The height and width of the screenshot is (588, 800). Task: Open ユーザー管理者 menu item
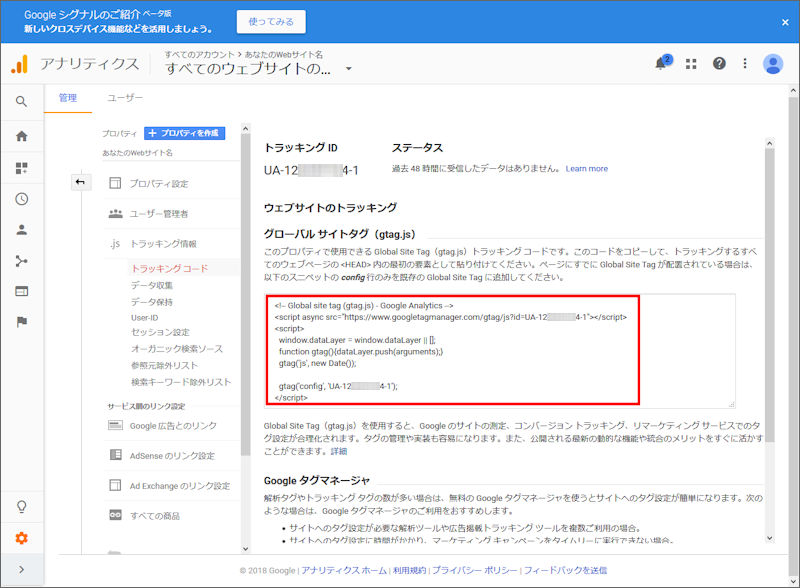click(159, 214)
